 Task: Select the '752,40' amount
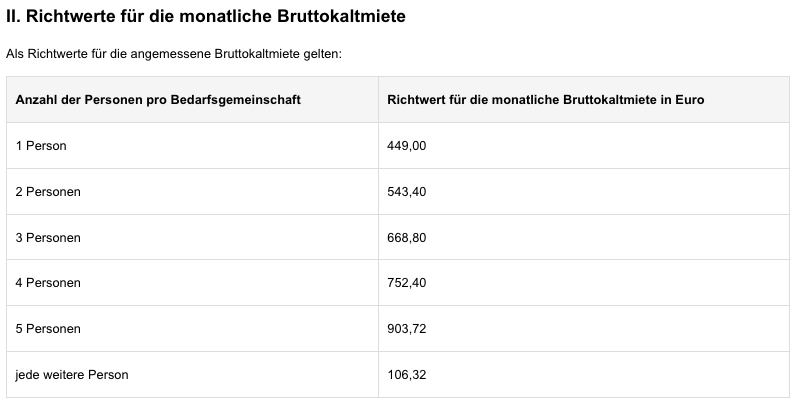(x=406, y=283)
